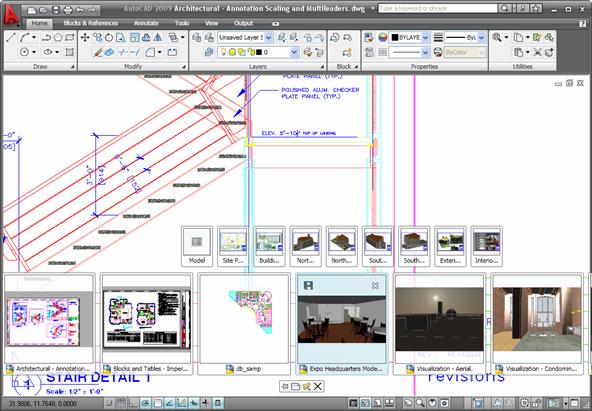The height and width of the screenshot is (411, 592).
Task: Open the Tools ribbon tab
Action: [182, 23]
